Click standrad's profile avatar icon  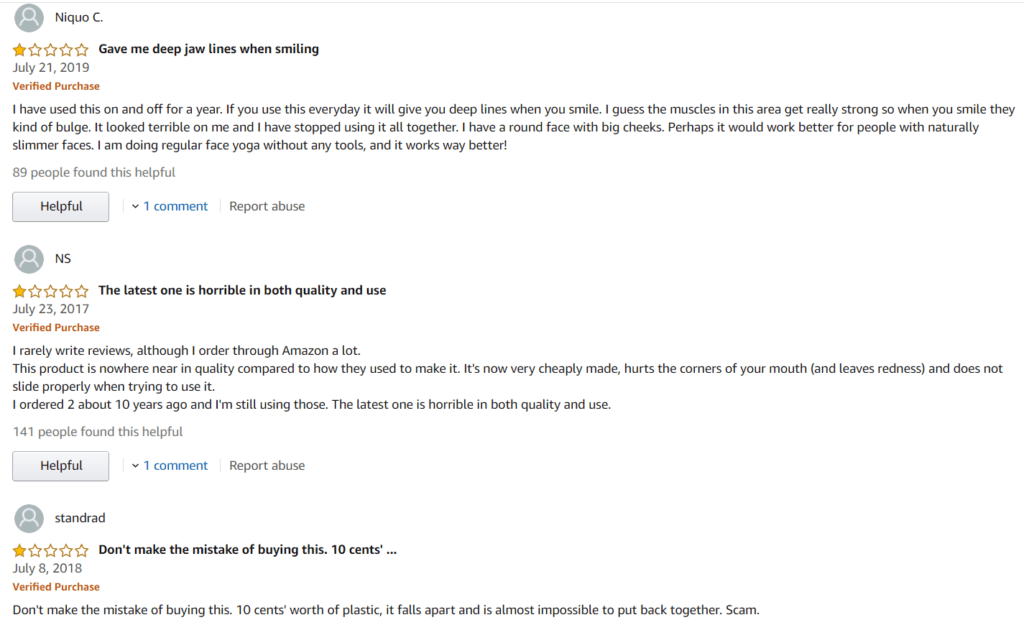[29, 517]
